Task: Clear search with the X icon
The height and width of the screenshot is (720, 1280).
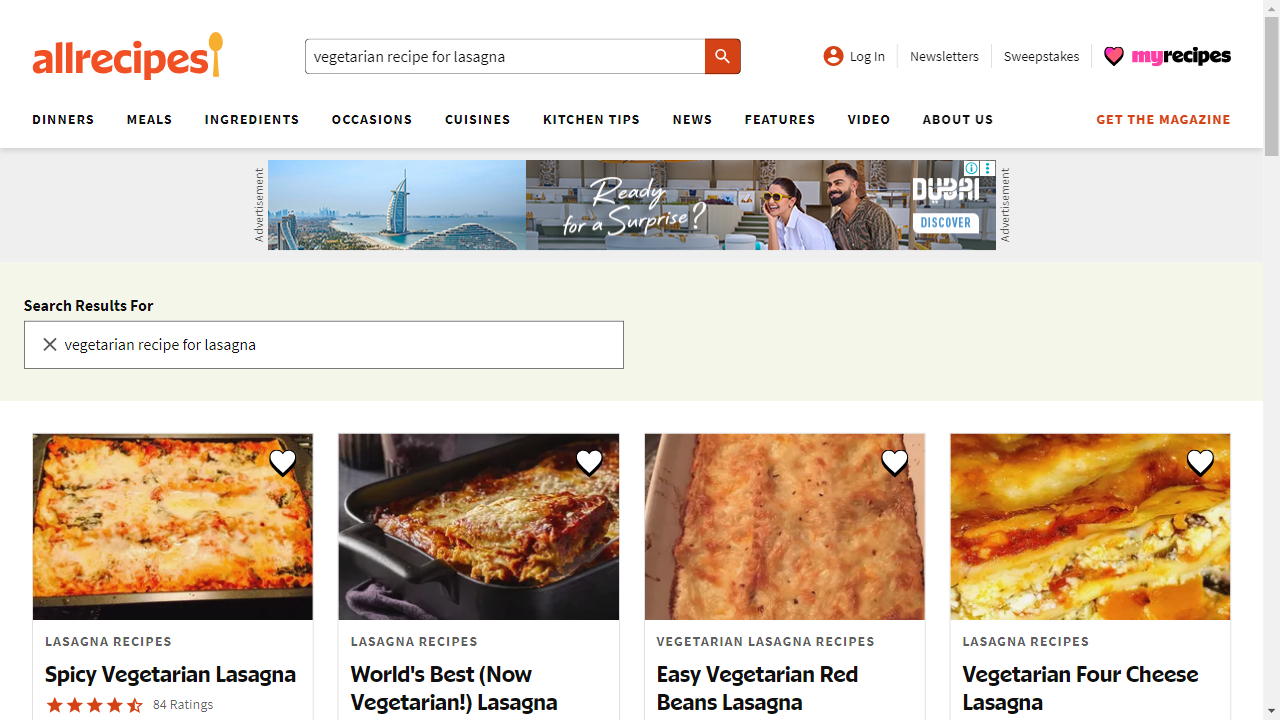Action: [x=49, y=345]
